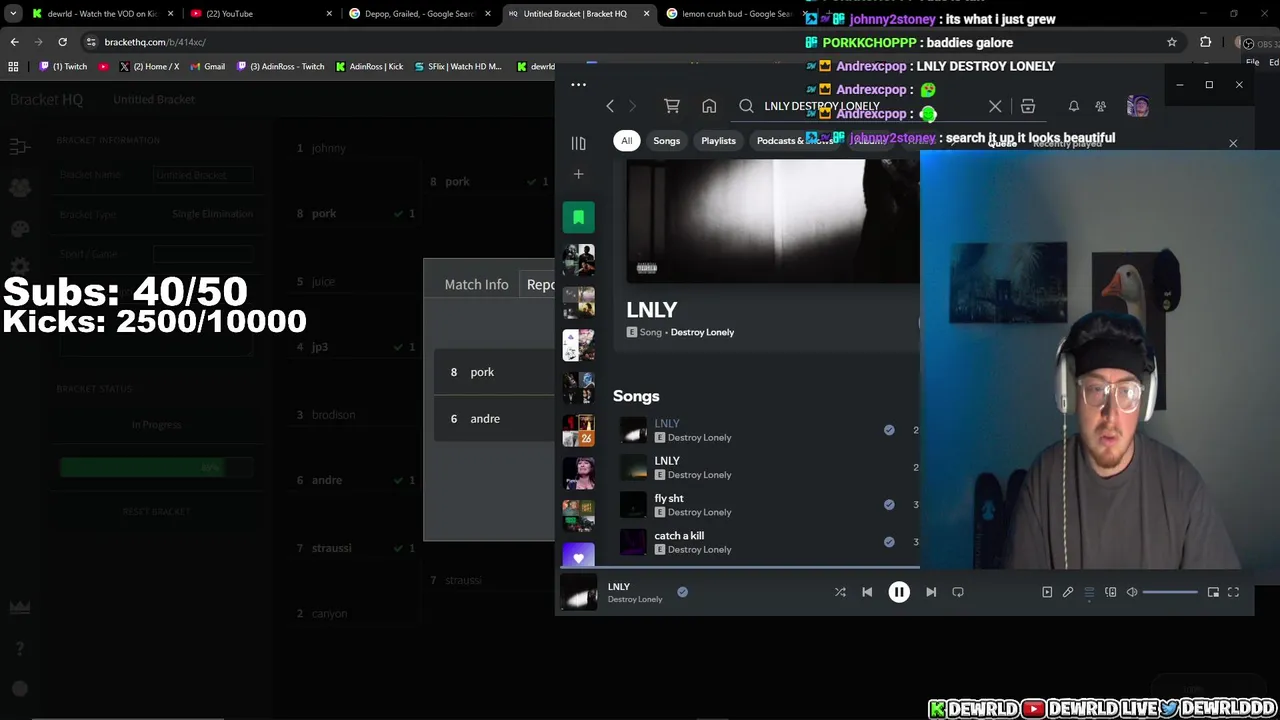Go back in the browser

coord(14,42)
